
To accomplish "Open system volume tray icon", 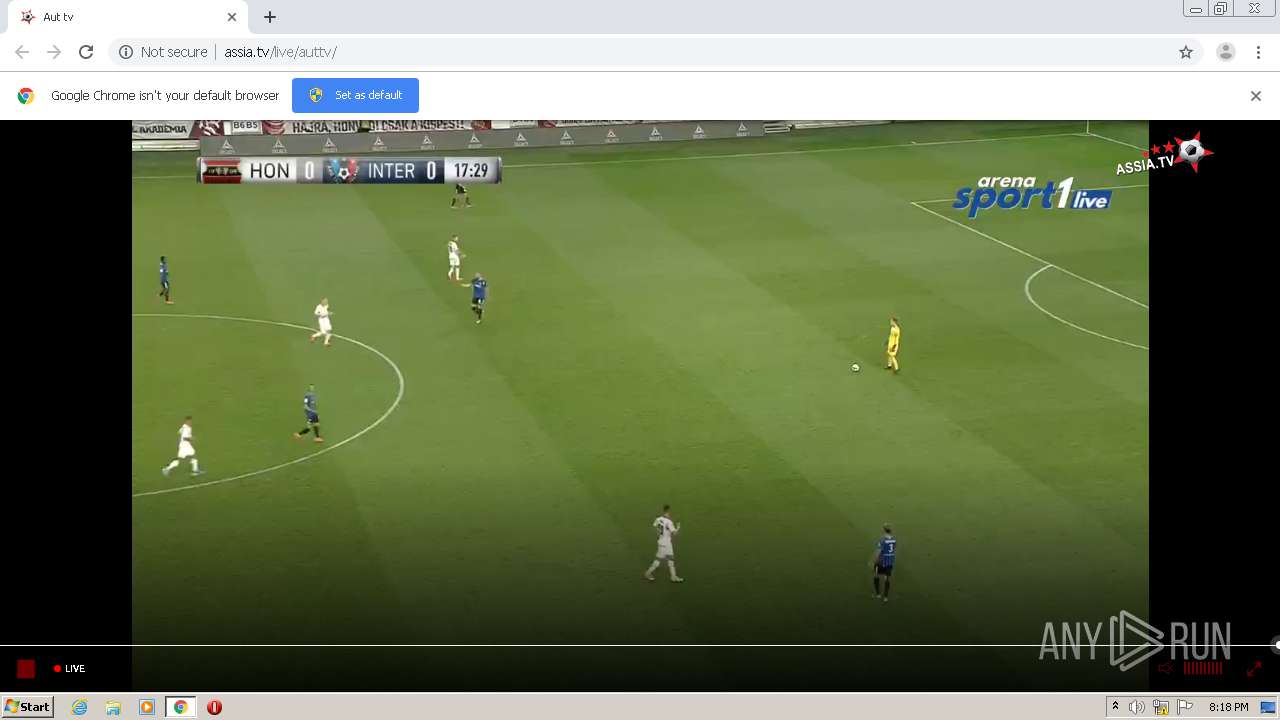I will pyautogui.click(x=1137, y=707).
